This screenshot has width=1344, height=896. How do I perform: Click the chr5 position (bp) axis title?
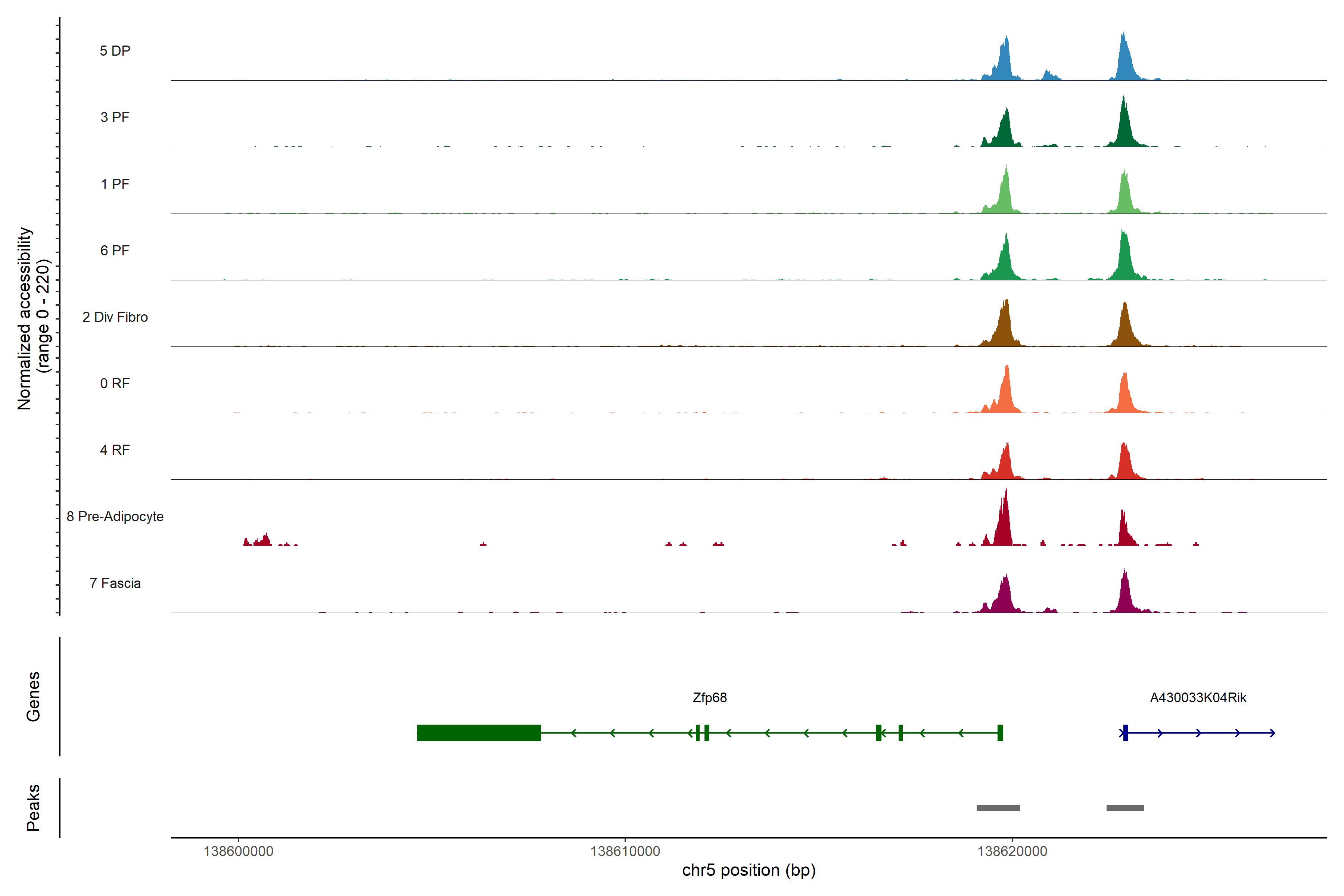(749, 870)
